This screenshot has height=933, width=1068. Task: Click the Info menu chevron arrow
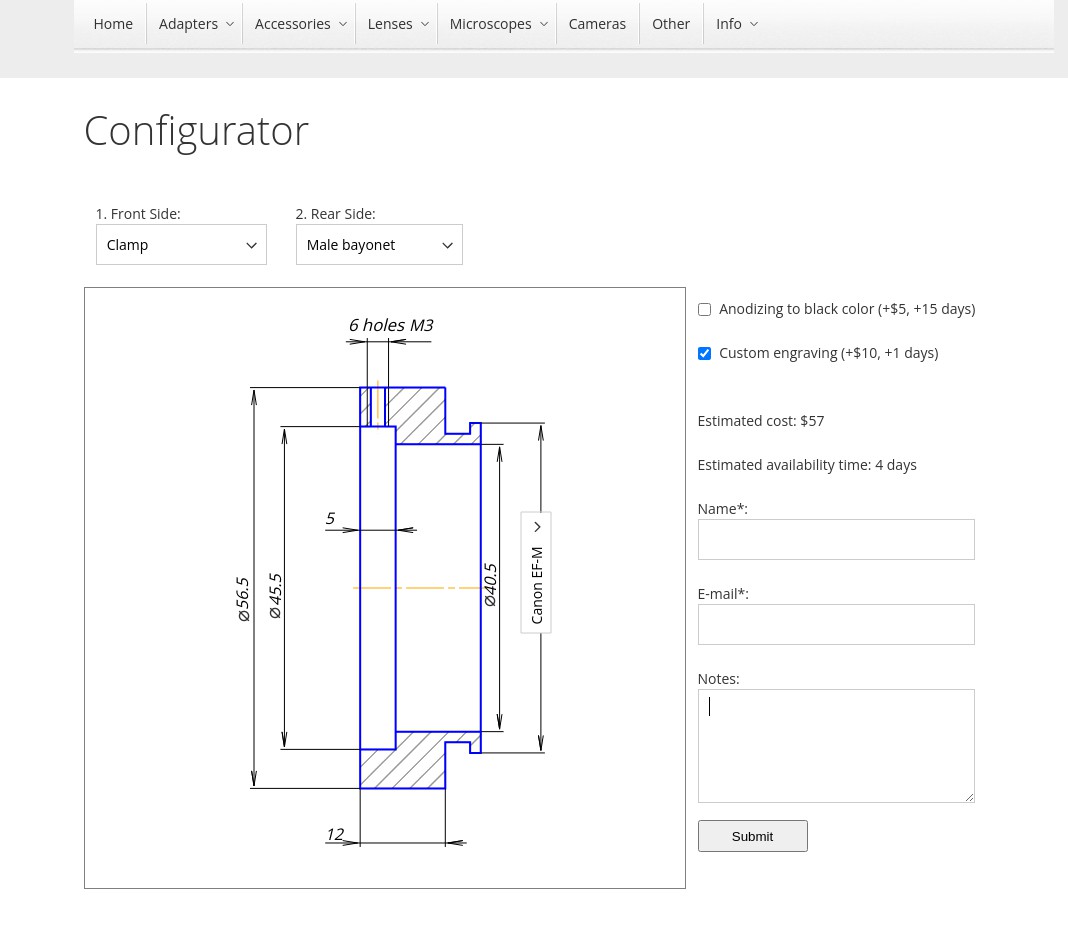click(753, 24)
